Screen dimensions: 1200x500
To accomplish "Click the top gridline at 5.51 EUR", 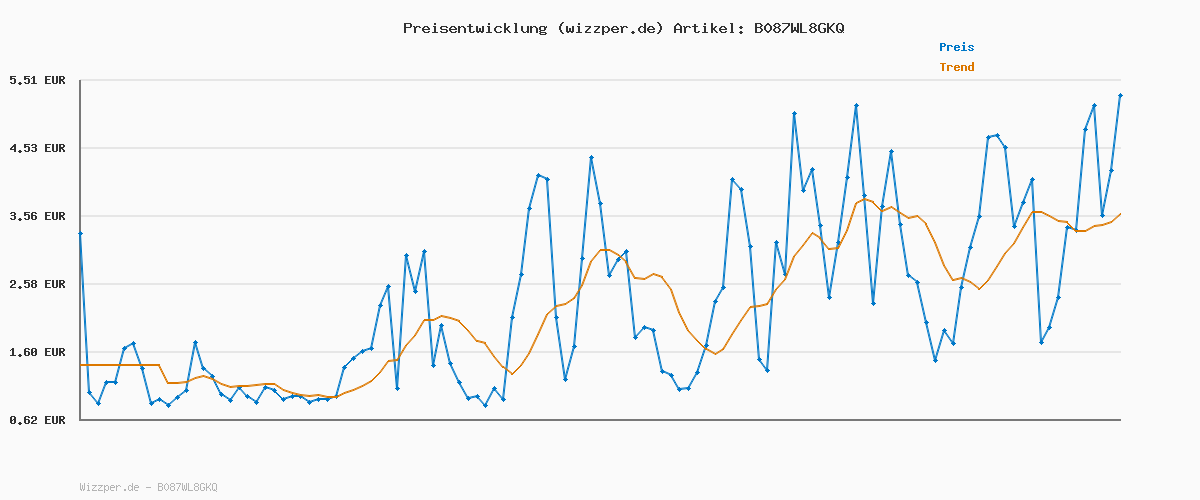I will tap(600, 80).
